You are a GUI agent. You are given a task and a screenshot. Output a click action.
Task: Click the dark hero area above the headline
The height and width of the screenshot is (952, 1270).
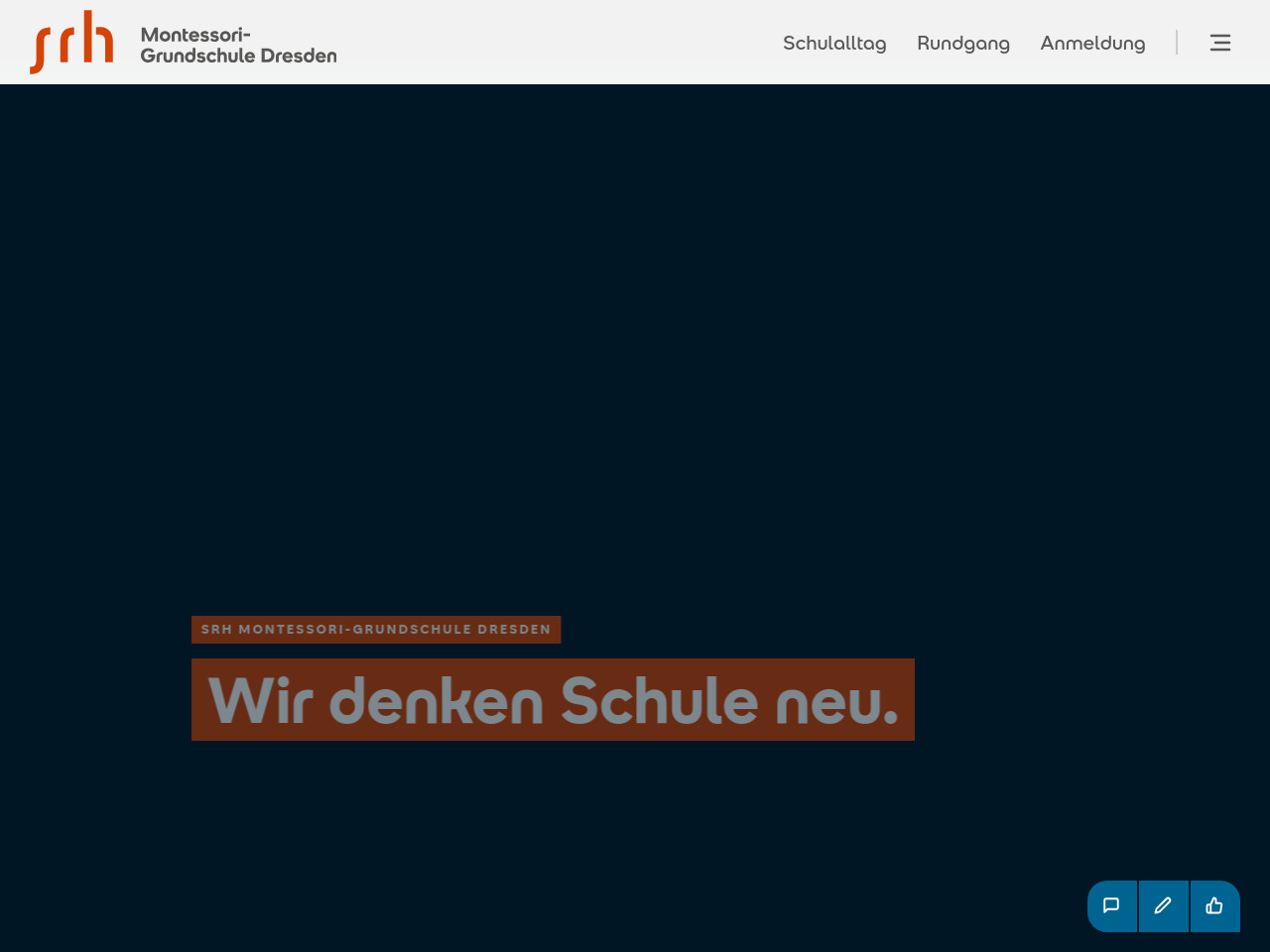635,347
